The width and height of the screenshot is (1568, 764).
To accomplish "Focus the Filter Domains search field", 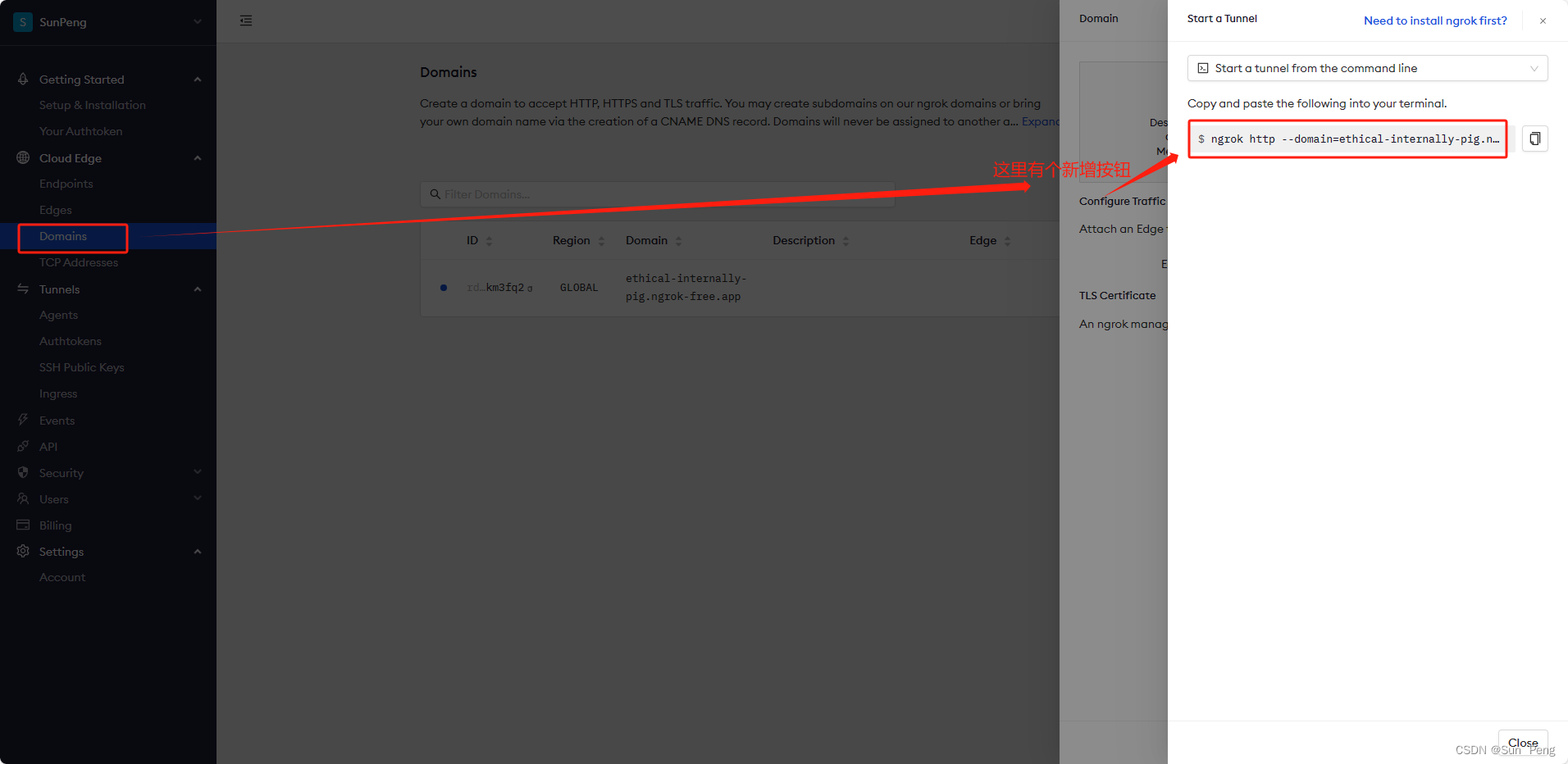I will pos(657,194).
